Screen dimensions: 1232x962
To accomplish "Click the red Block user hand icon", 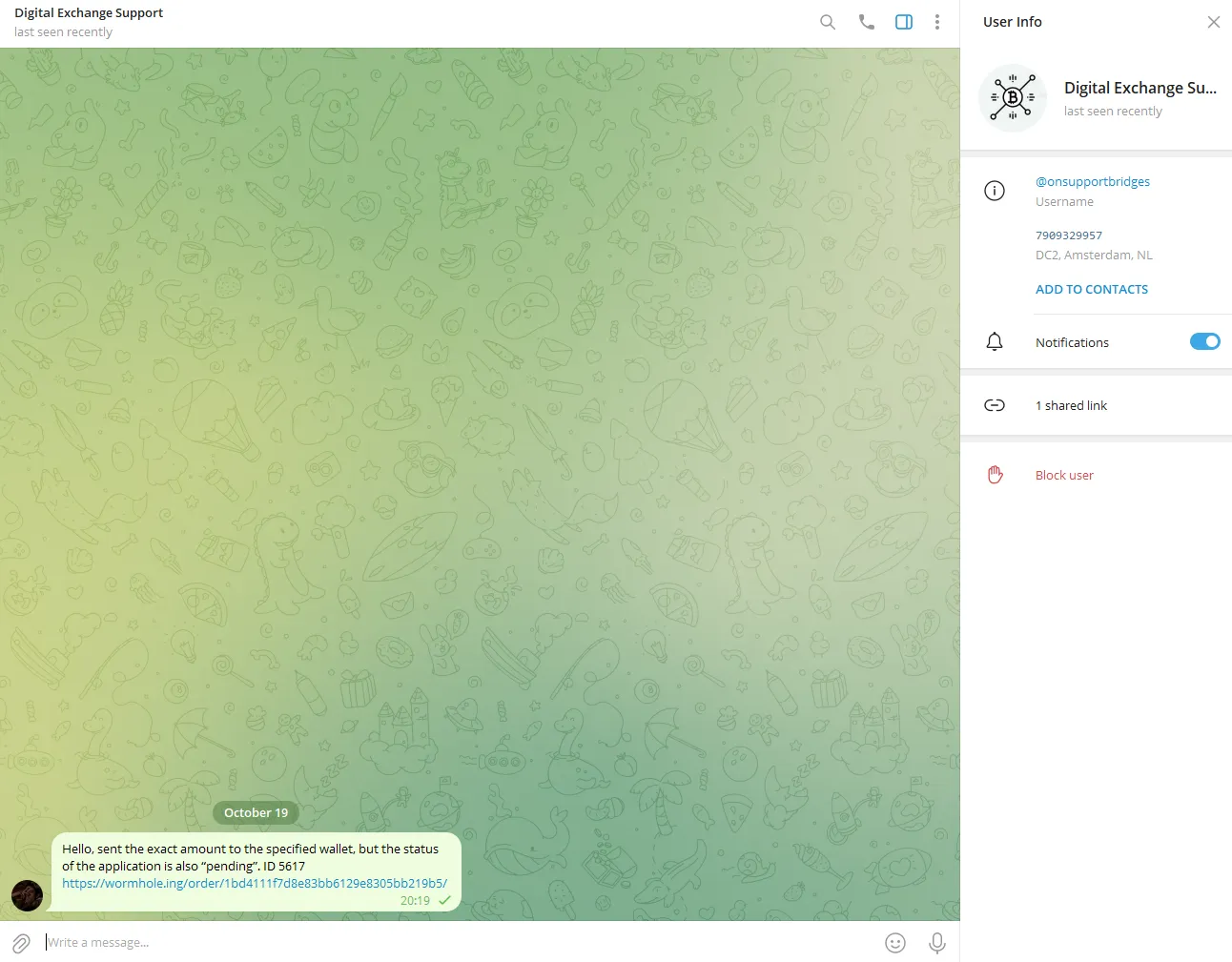I will (x=995, y=475).
